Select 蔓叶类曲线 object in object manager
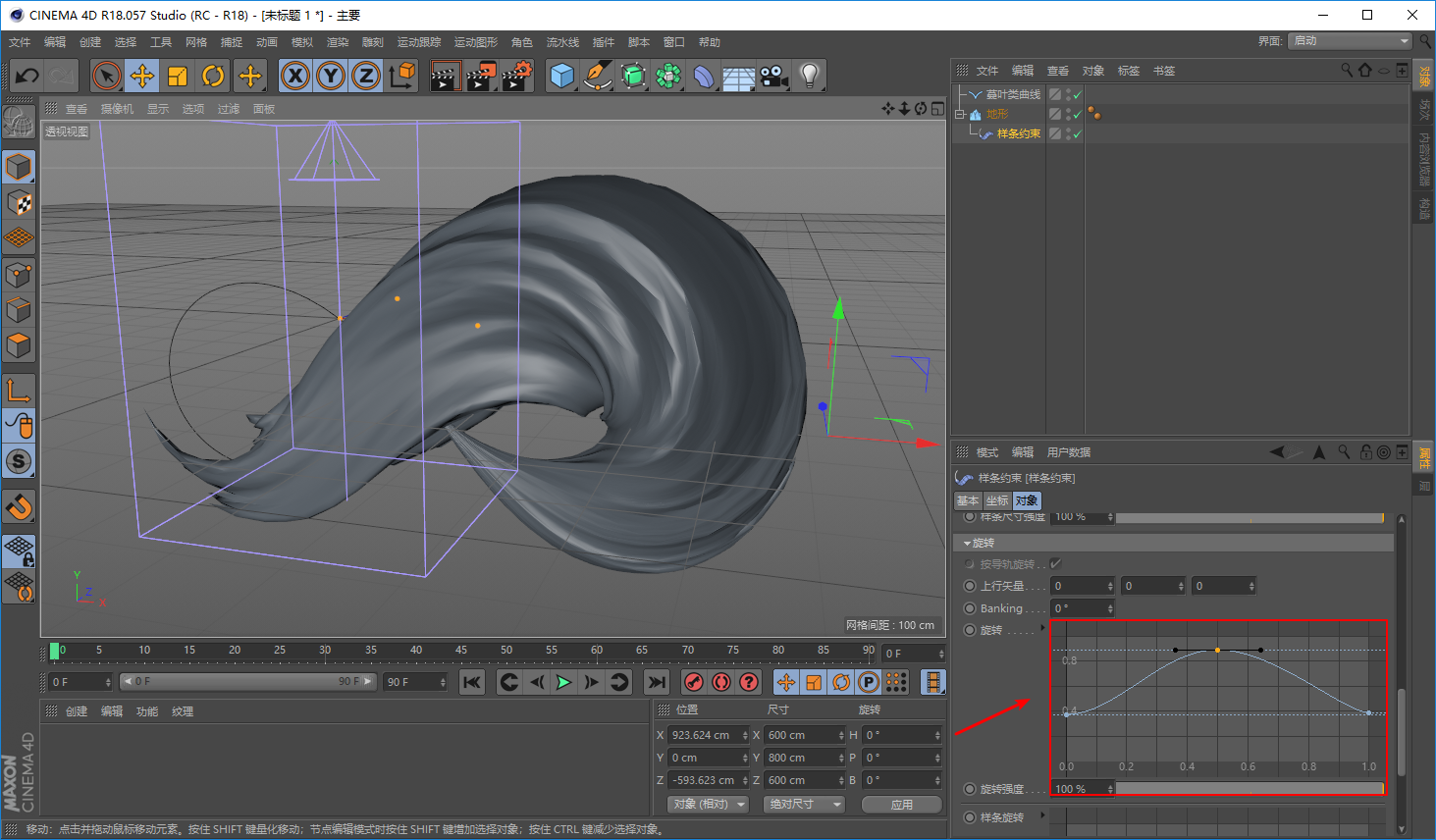1436x840 pixels. pos(1013,94)
